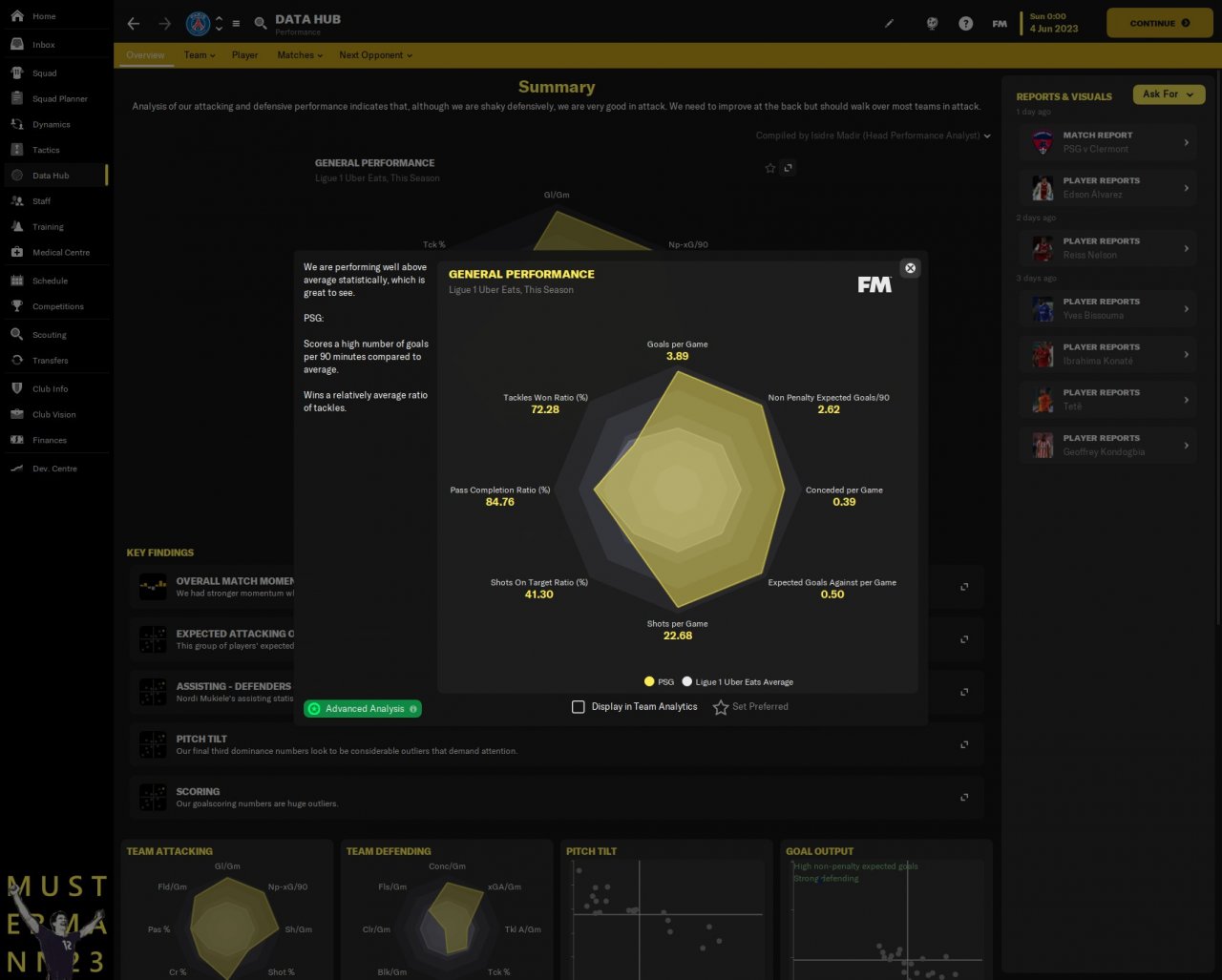1222x980 pixels.
Task: Open the hamburger menu beside the club badge
Action: pos(236,24)
